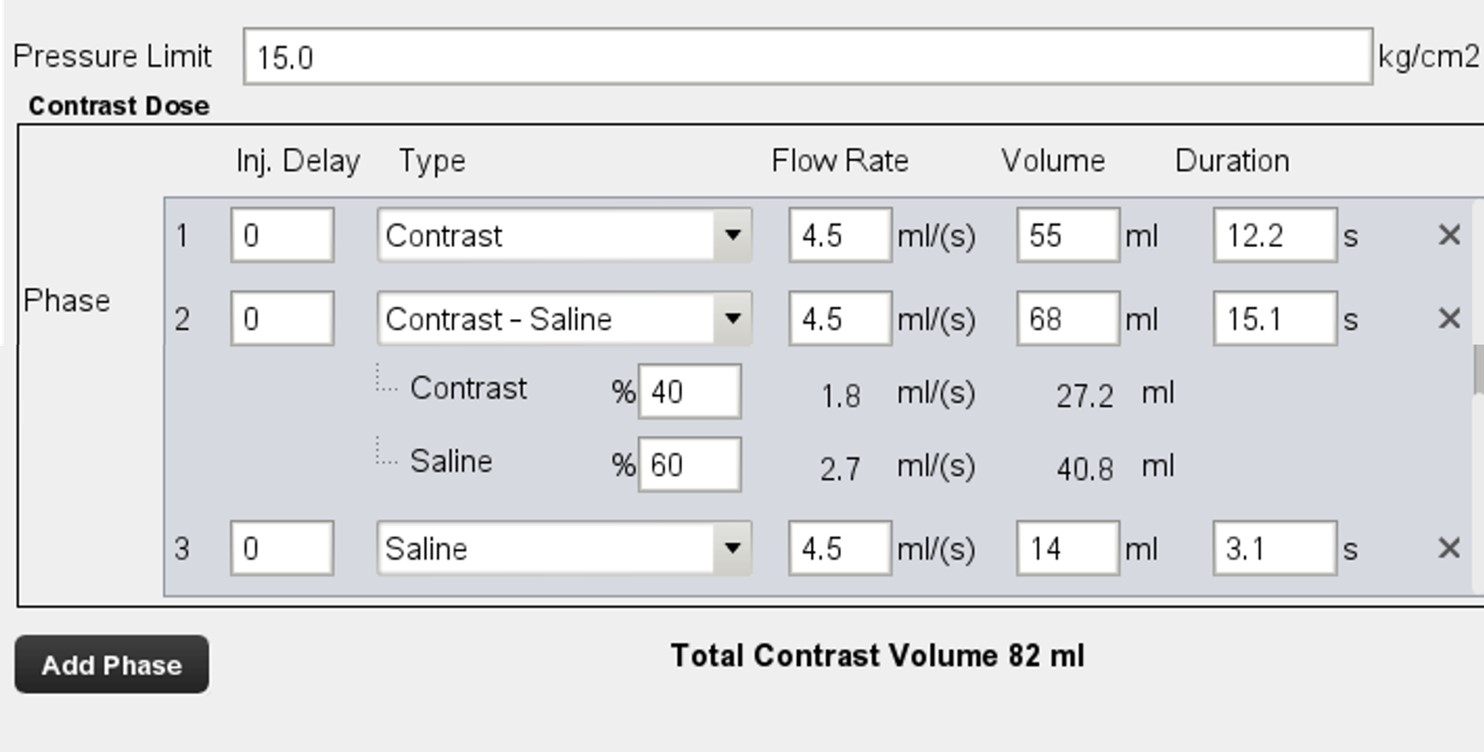Focus the phase 2 Volume field showing 68

1067,319
